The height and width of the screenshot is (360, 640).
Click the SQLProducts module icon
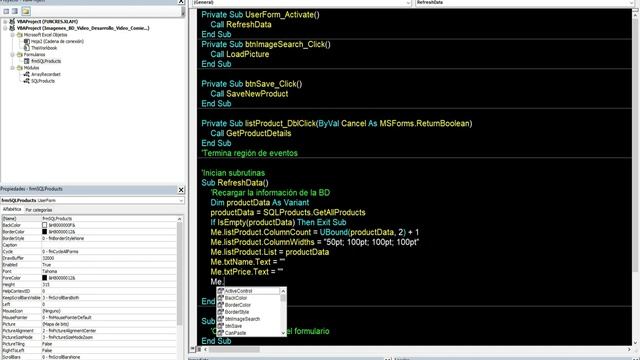tap(27, 81)
